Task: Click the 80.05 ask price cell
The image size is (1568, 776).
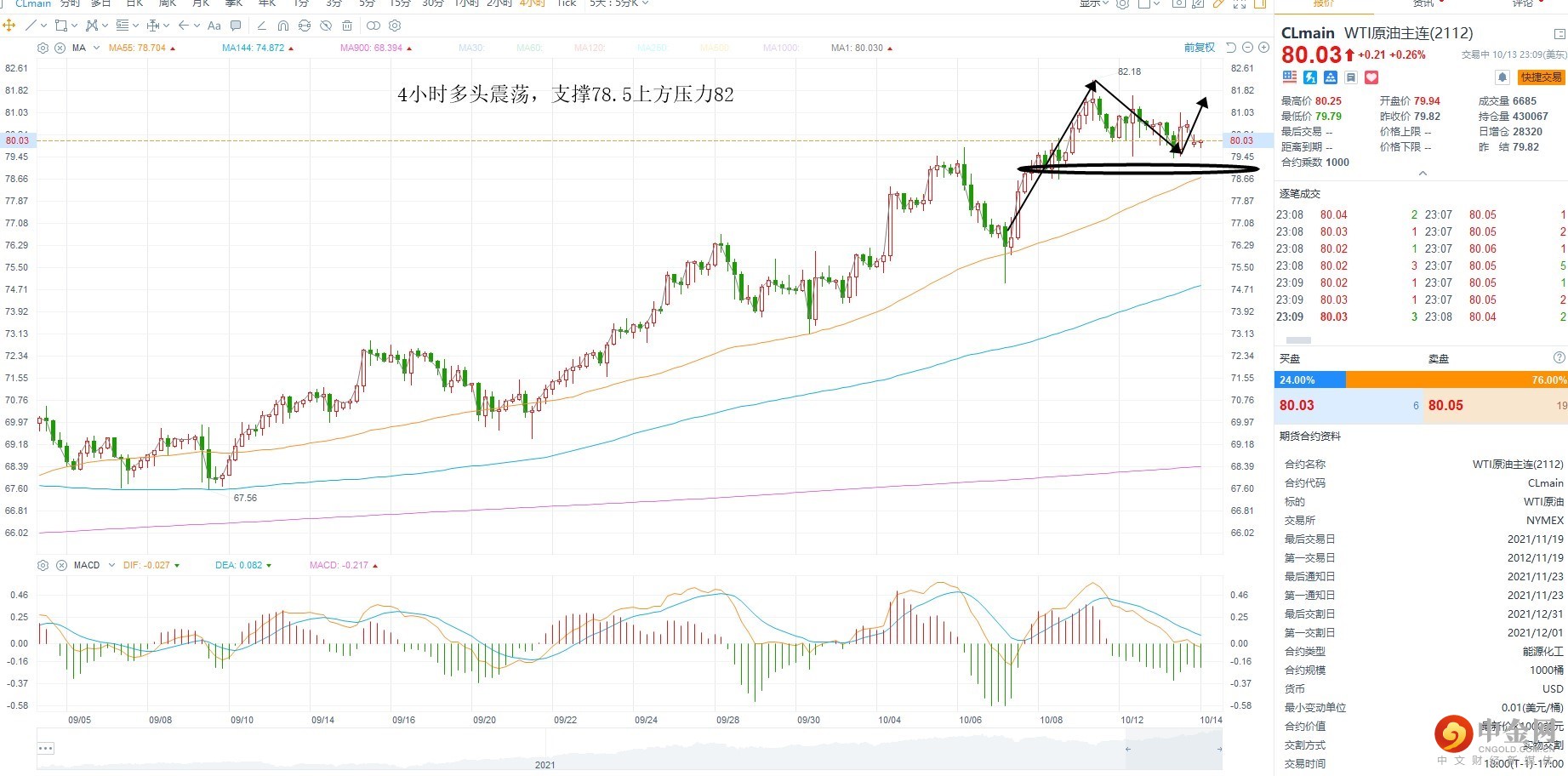Action: coord(1445,406)
